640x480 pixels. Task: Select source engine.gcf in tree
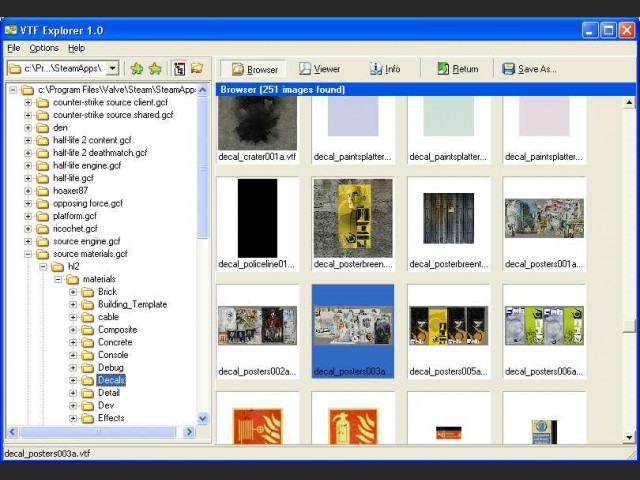(87, 241)
